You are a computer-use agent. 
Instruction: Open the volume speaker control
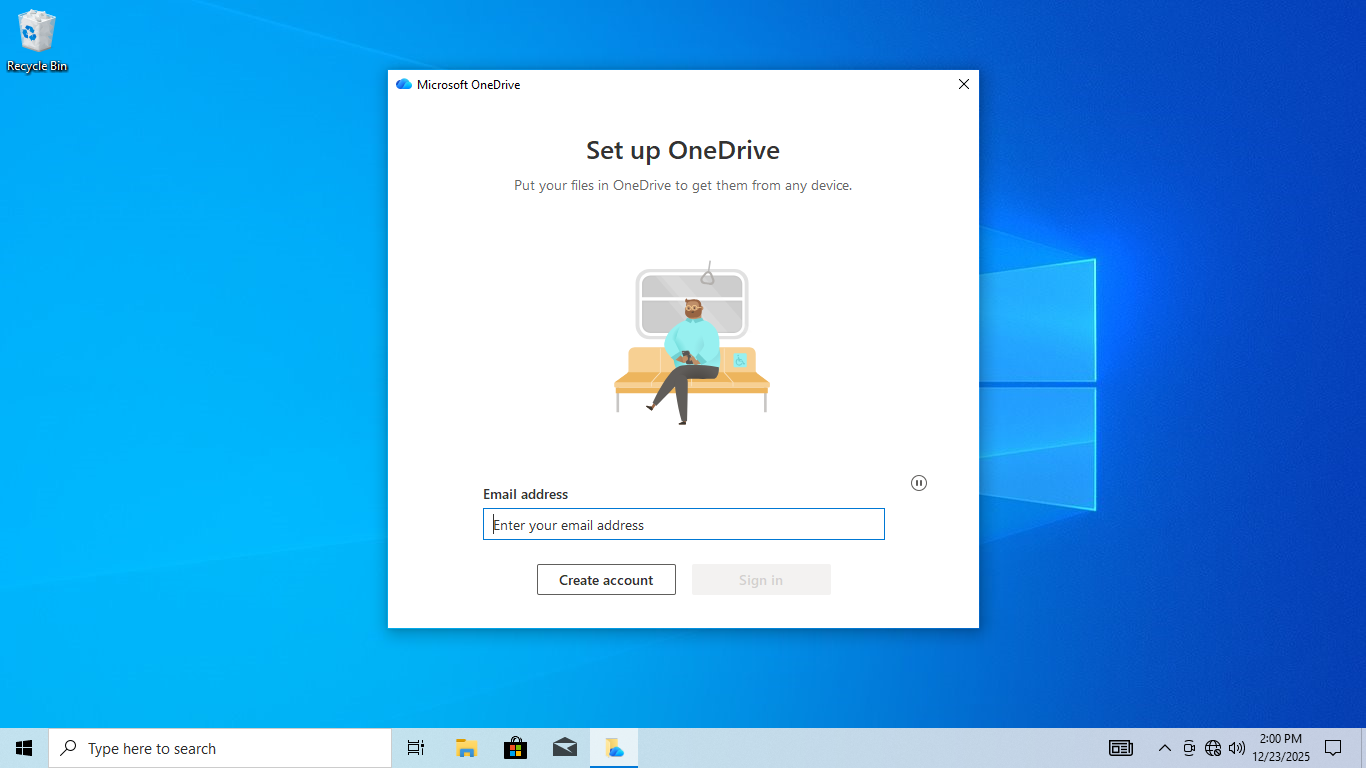pos(1237,748)
